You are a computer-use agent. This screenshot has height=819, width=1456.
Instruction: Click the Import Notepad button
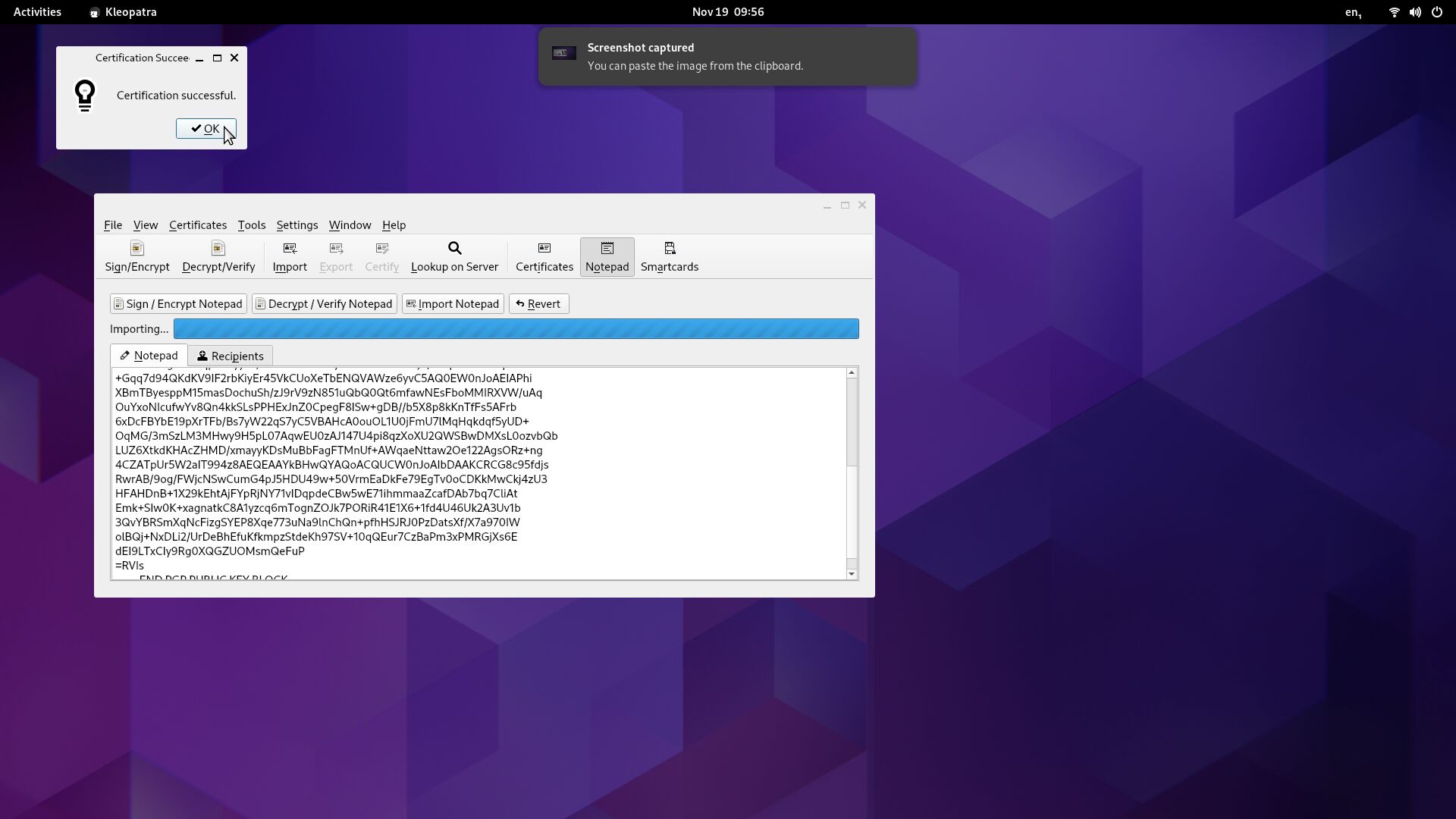(x=453, y=304)
